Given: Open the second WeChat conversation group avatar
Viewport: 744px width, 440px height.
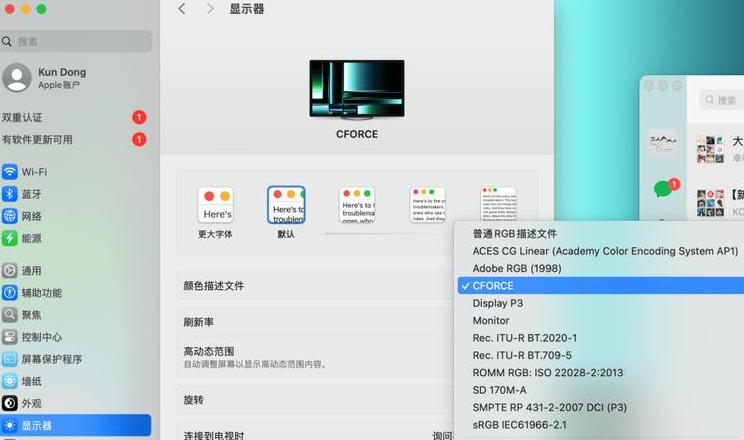Looking at the screenshot, I should coord(710,203).
